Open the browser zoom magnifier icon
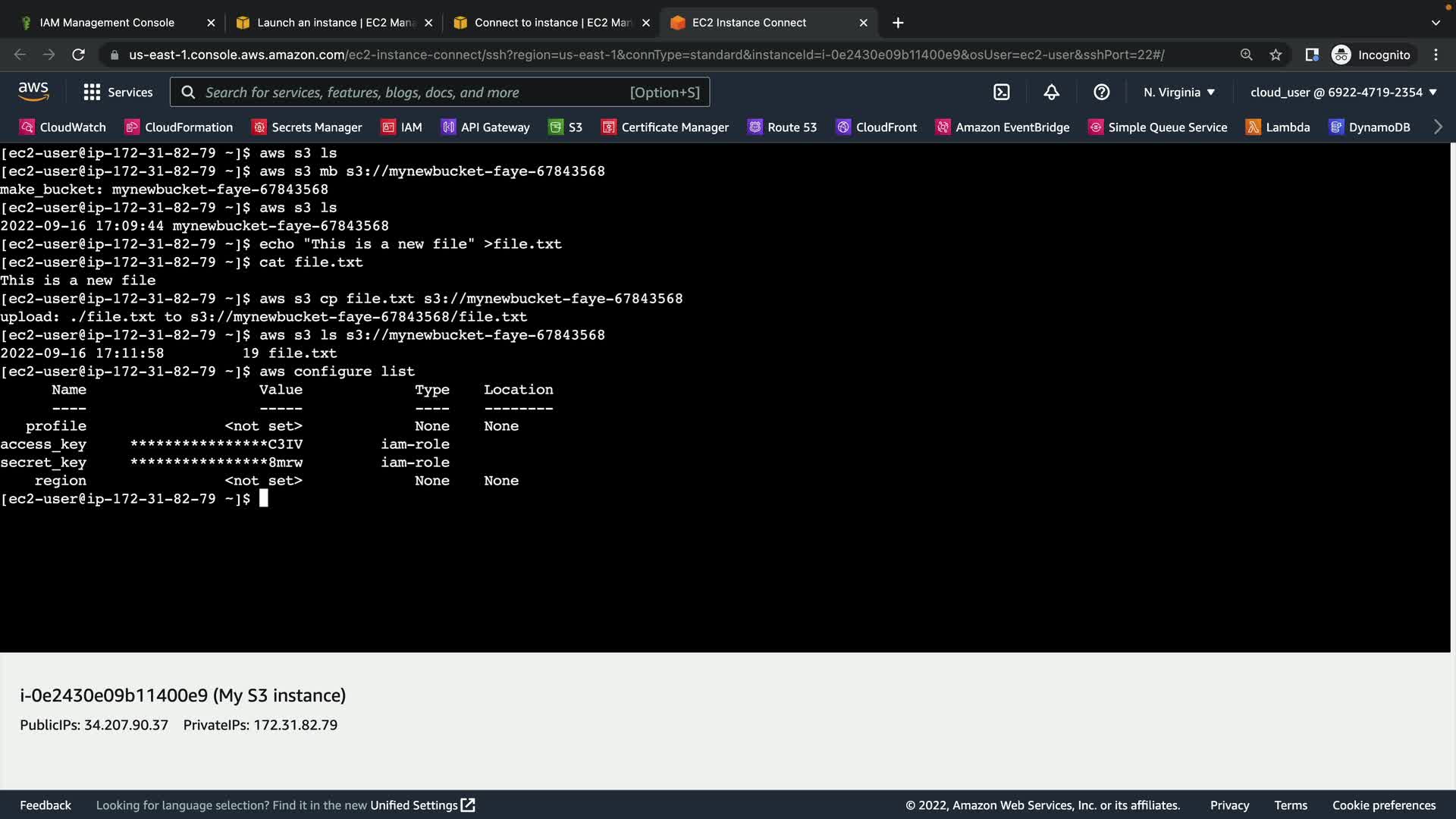Image resolution: width=1456 pixels, height=819 pixels. coord(1246,55)
